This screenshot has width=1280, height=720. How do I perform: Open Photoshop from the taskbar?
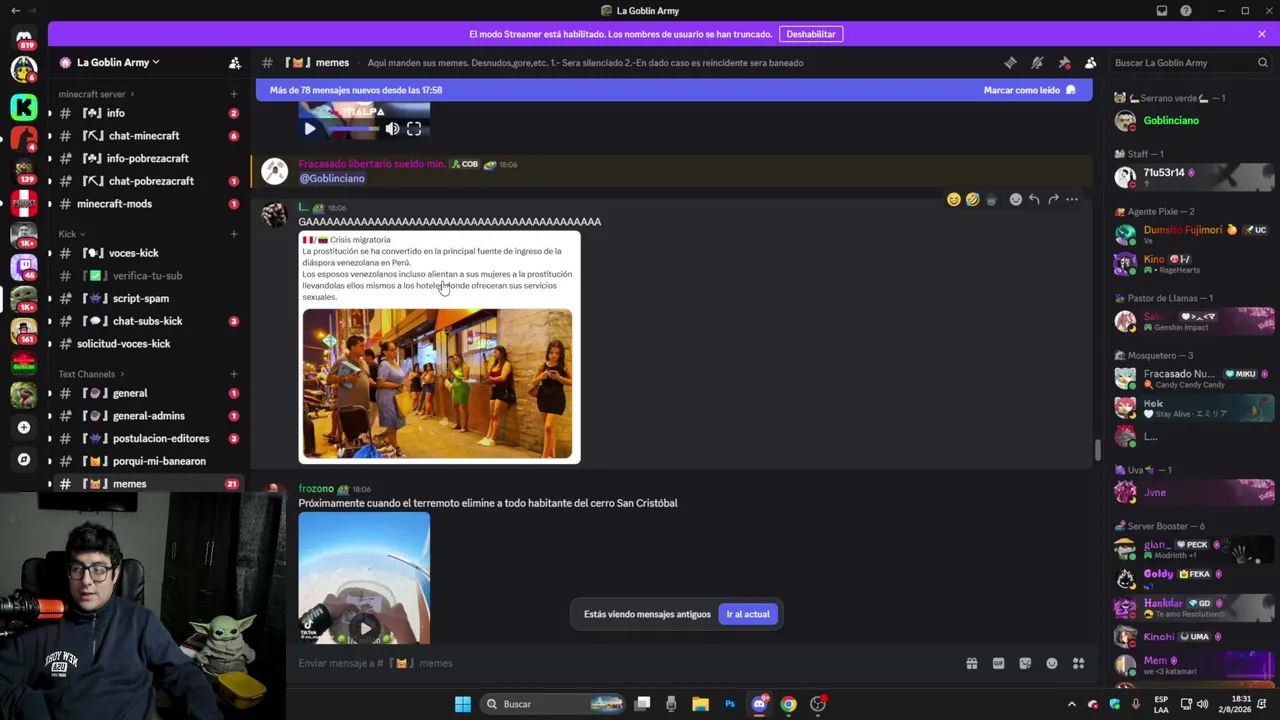tap(730, 704)
